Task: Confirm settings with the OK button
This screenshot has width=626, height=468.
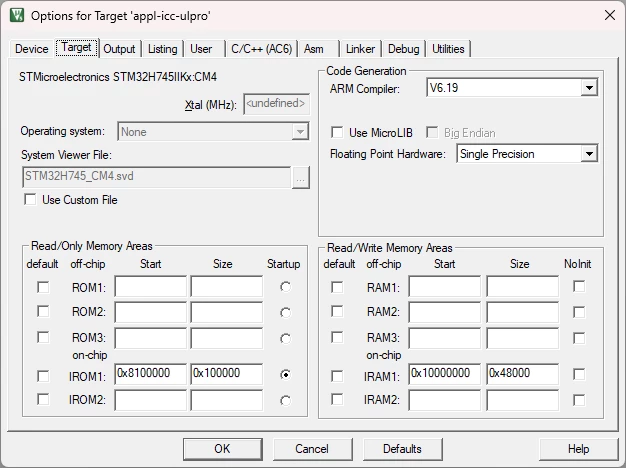Action: [x=223, y=449]
